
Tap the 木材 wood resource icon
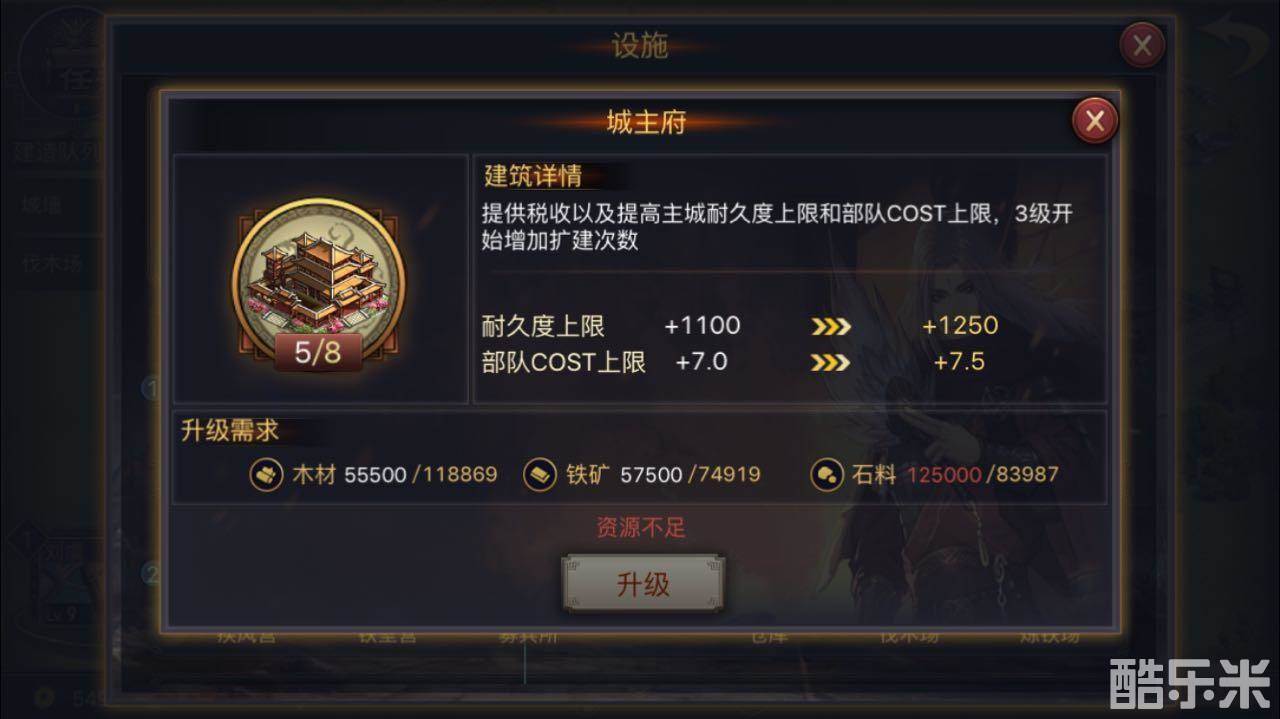[x=266, y=474]
